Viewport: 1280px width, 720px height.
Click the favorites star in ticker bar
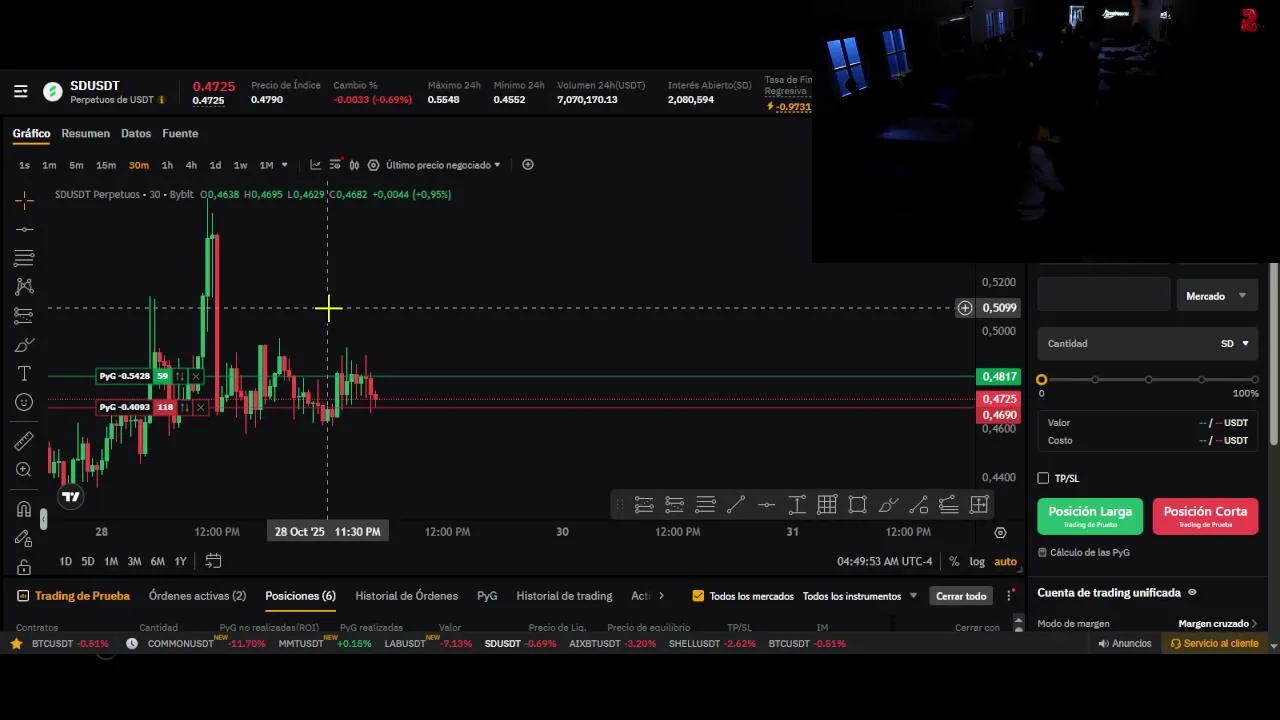16,644
